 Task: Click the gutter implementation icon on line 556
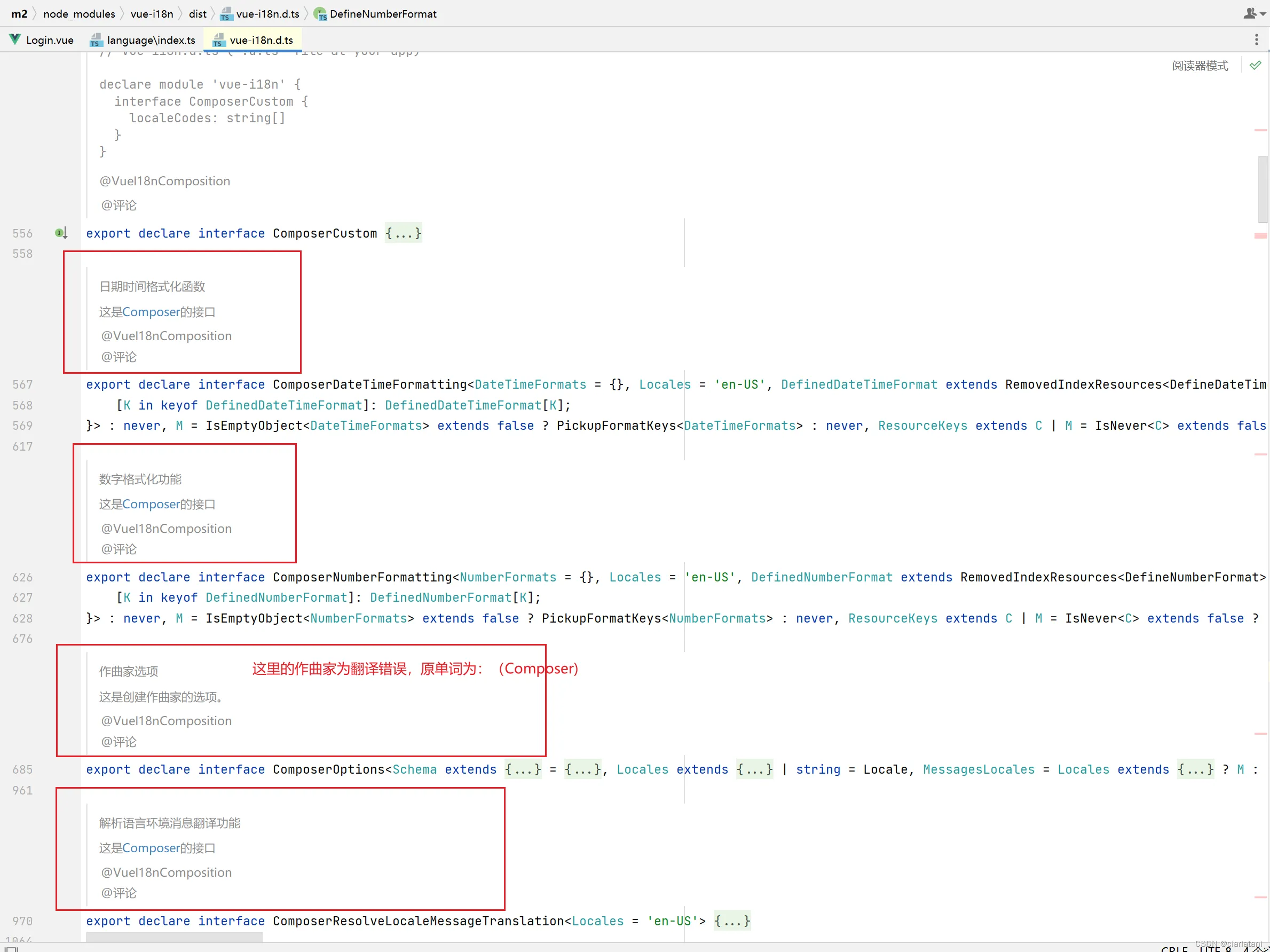pos(61,233)
